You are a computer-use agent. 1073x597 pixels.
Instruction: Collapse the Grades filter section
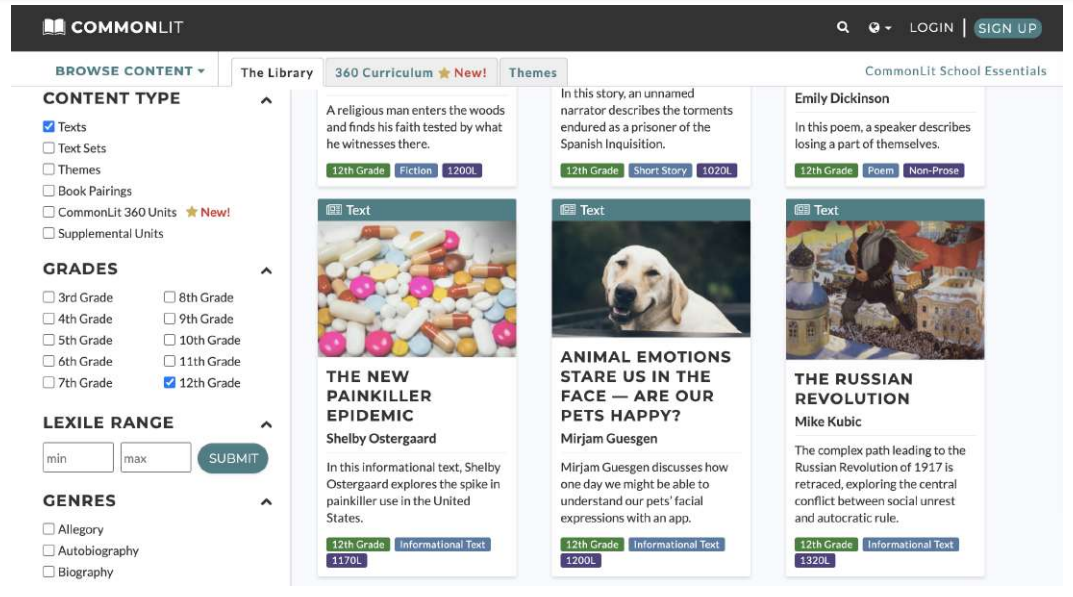pos(266,271)
